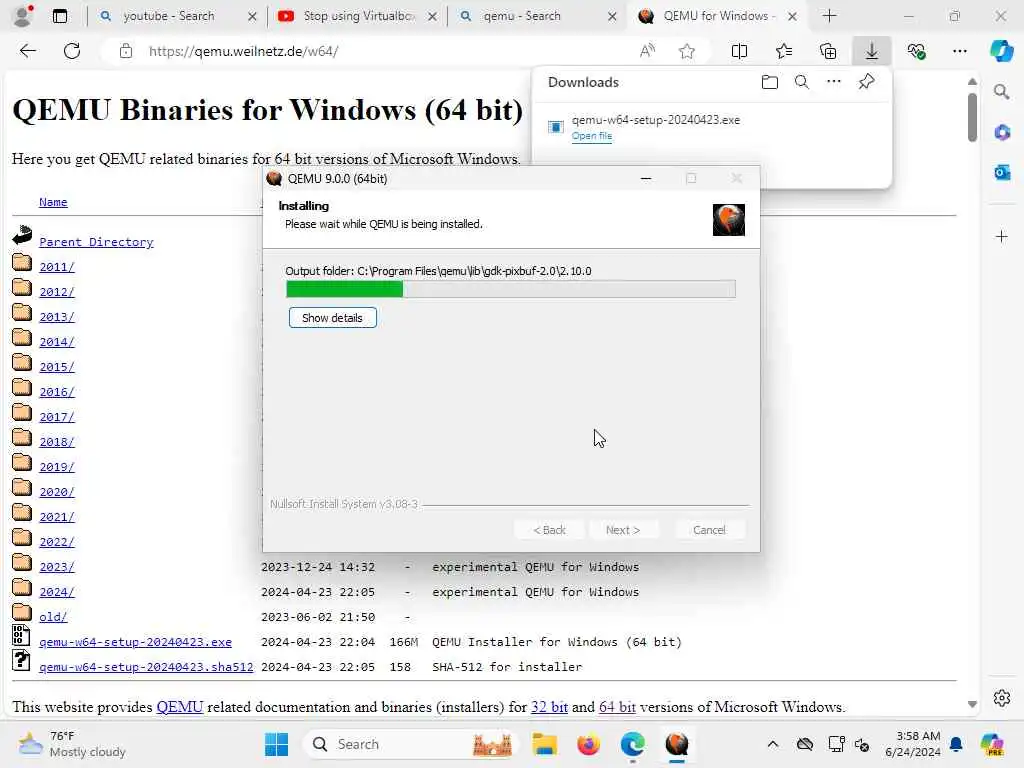This screenshot has width=1024, height=768.
Task: Open split screen view icon
Action: 739,51
